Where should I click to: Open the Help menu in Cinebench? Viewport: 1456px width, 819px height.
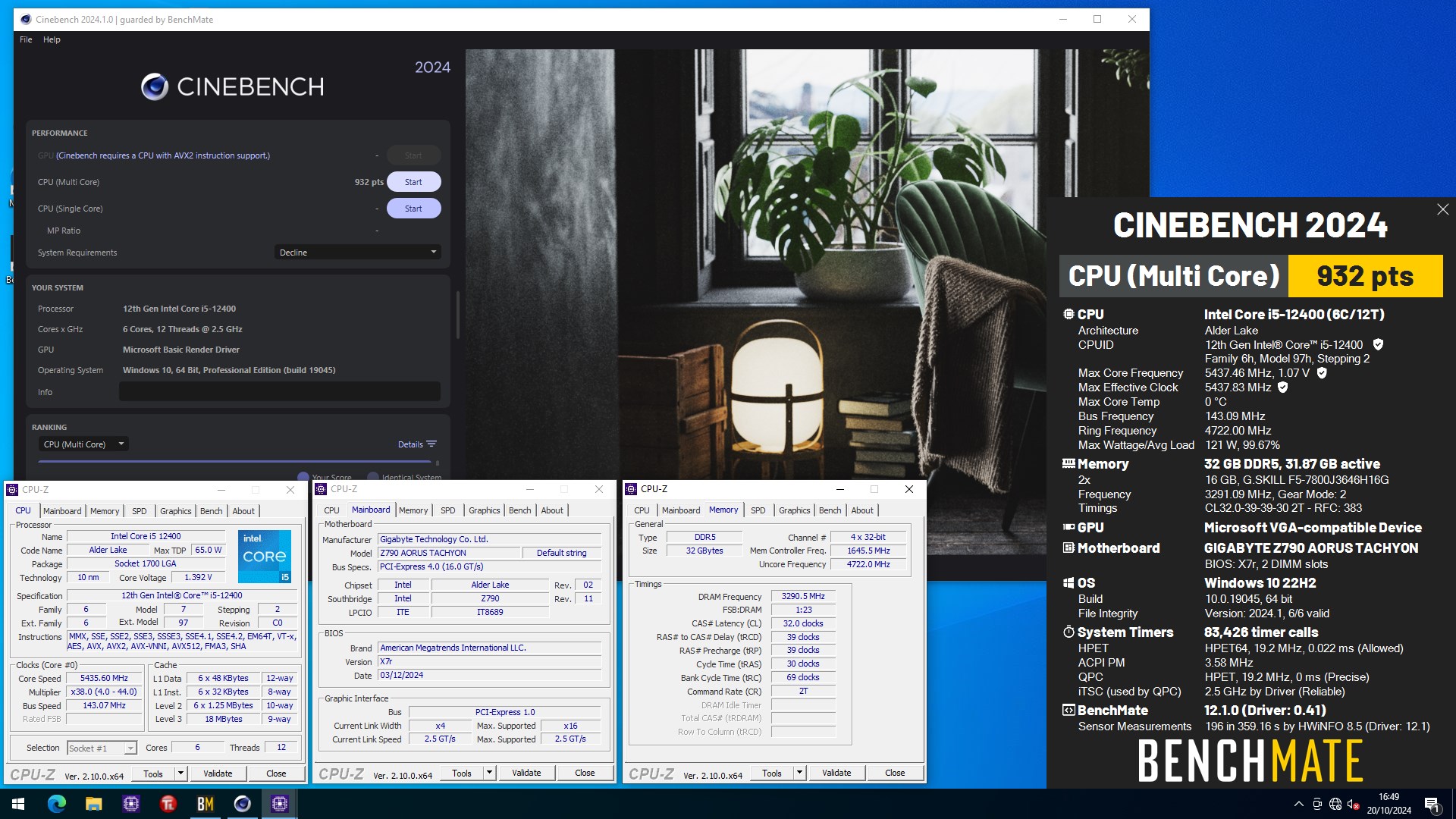click(x=52, y=39)
